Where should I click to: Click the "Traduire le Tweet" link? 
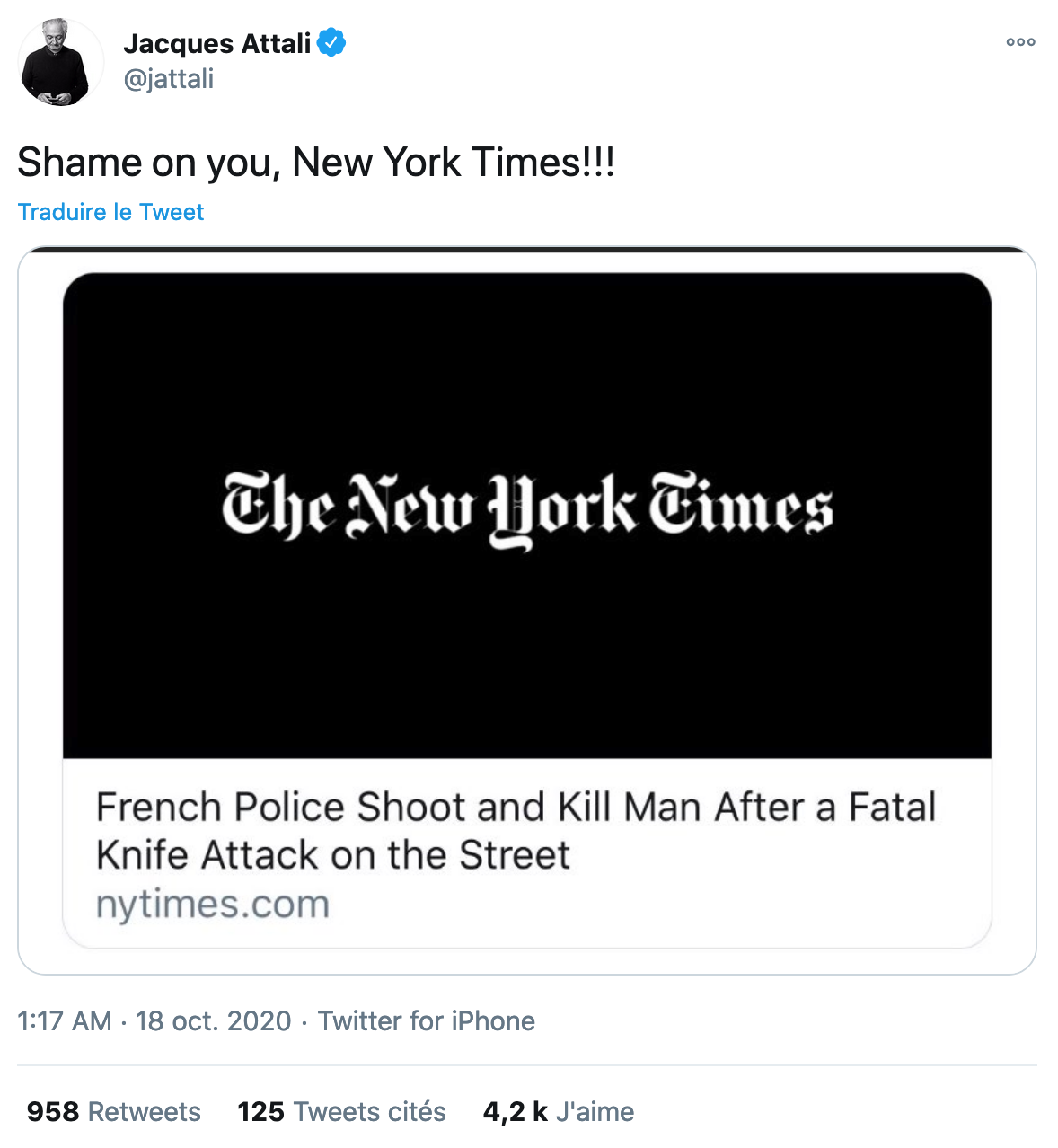(x=110, y=212)
